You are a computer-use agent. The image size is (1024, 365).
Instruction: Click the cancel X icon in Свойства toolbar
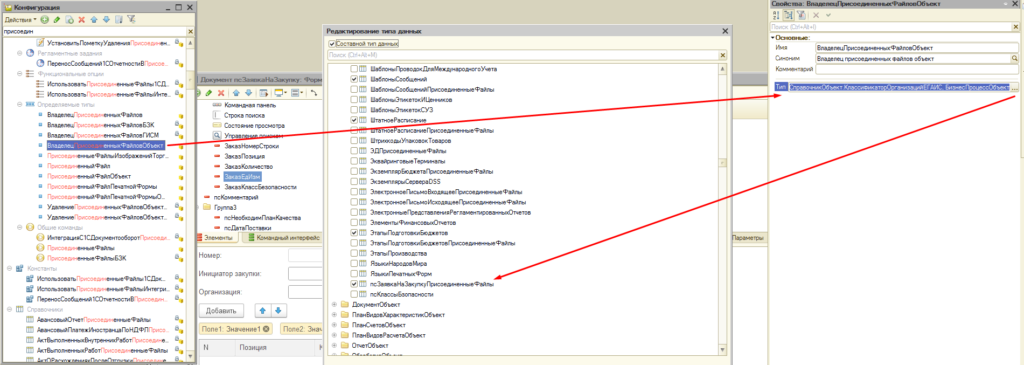click(816, 14)
